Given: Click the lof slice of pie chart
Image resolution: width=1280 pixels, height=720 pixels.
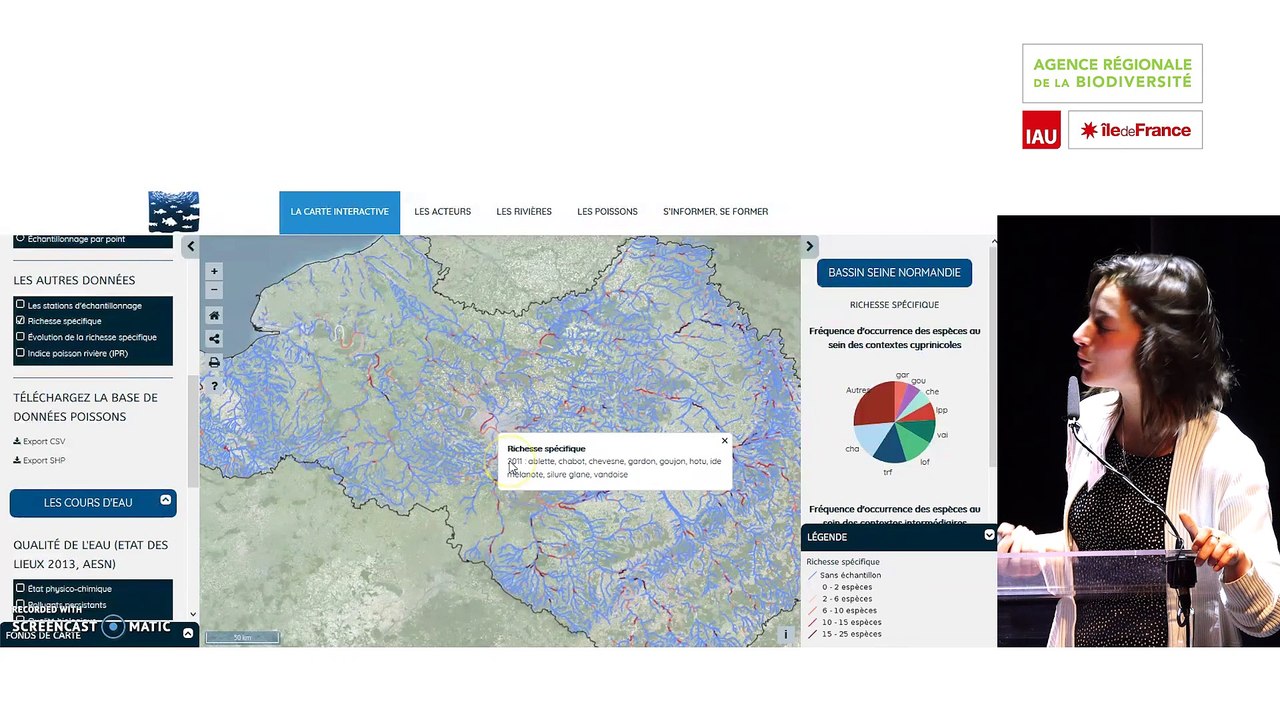Looking at the screenshot, I should pyautogui.click(x=912, y=442).
